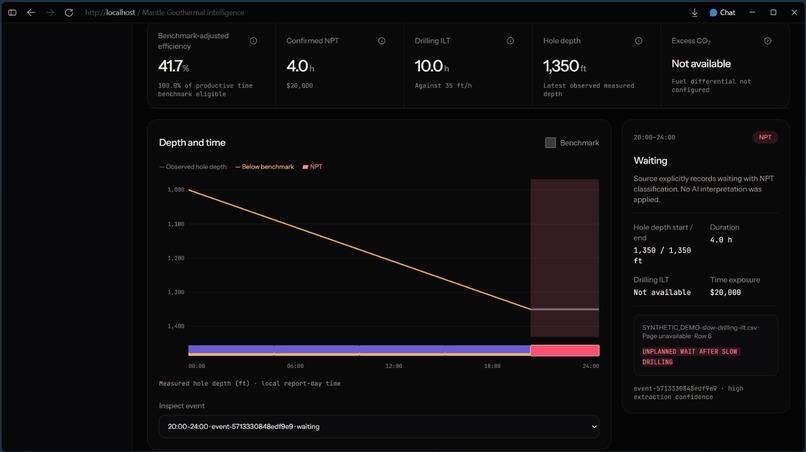
Task: Click the '4.0 h' Duration value
Action: (x=721, y=240)
